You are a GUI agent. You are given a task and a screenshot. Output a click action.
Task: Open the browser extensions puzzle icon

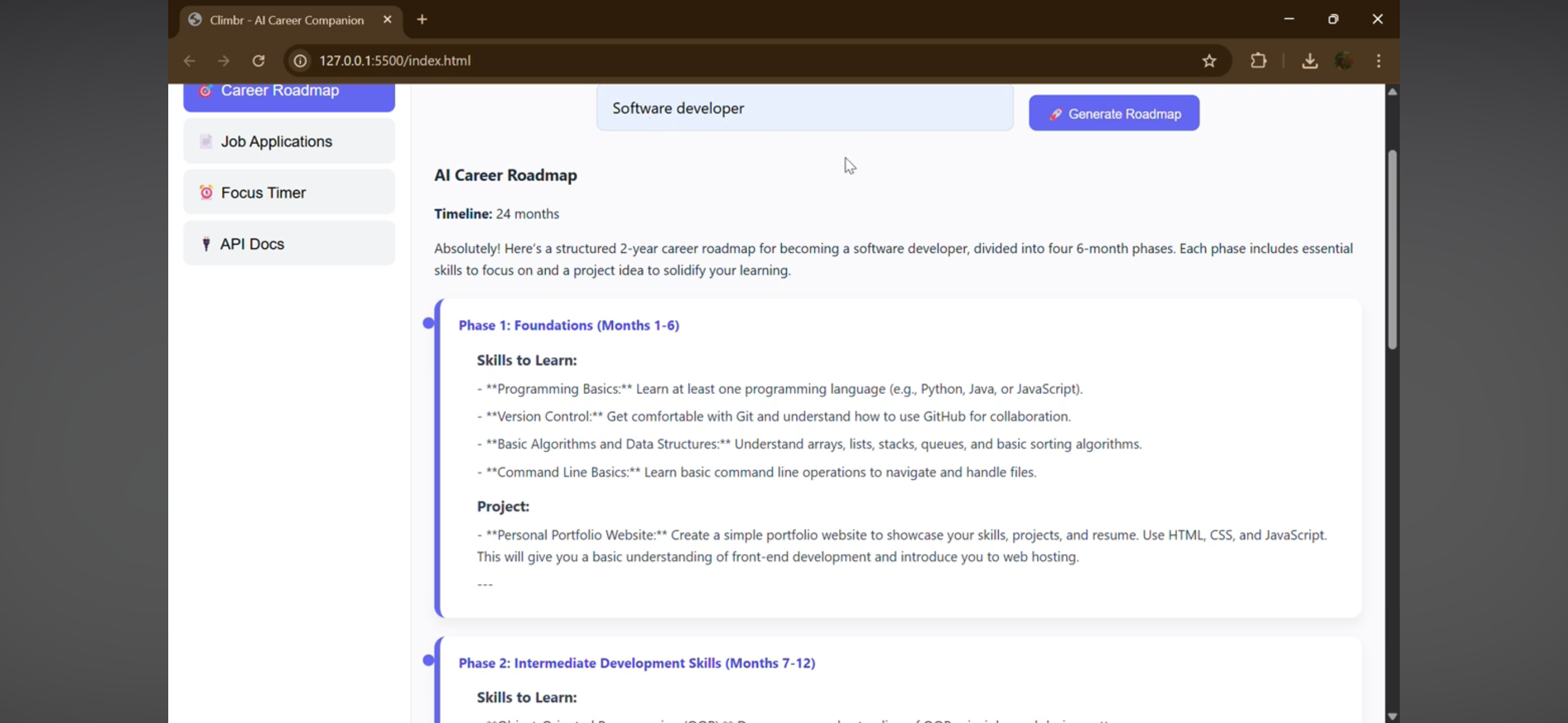pos(1258,61)
